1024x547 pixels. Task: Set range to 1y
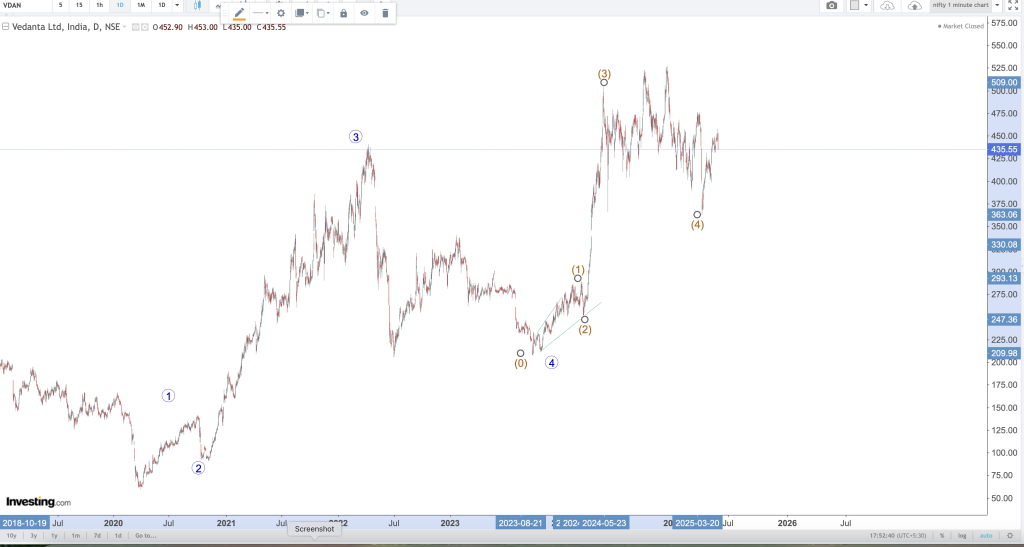[x=54, y=535]
